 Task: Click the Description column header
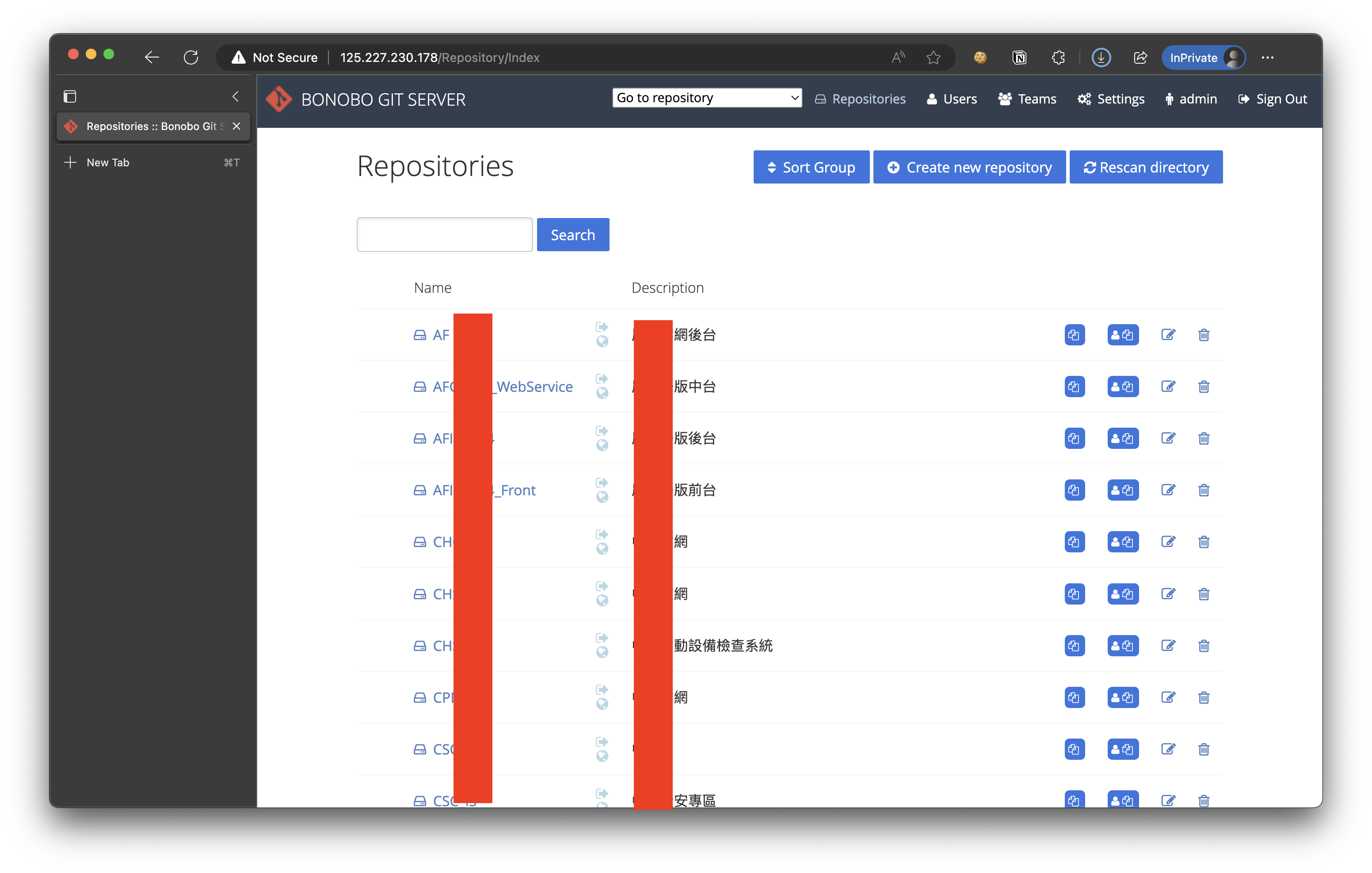point(667,288)
